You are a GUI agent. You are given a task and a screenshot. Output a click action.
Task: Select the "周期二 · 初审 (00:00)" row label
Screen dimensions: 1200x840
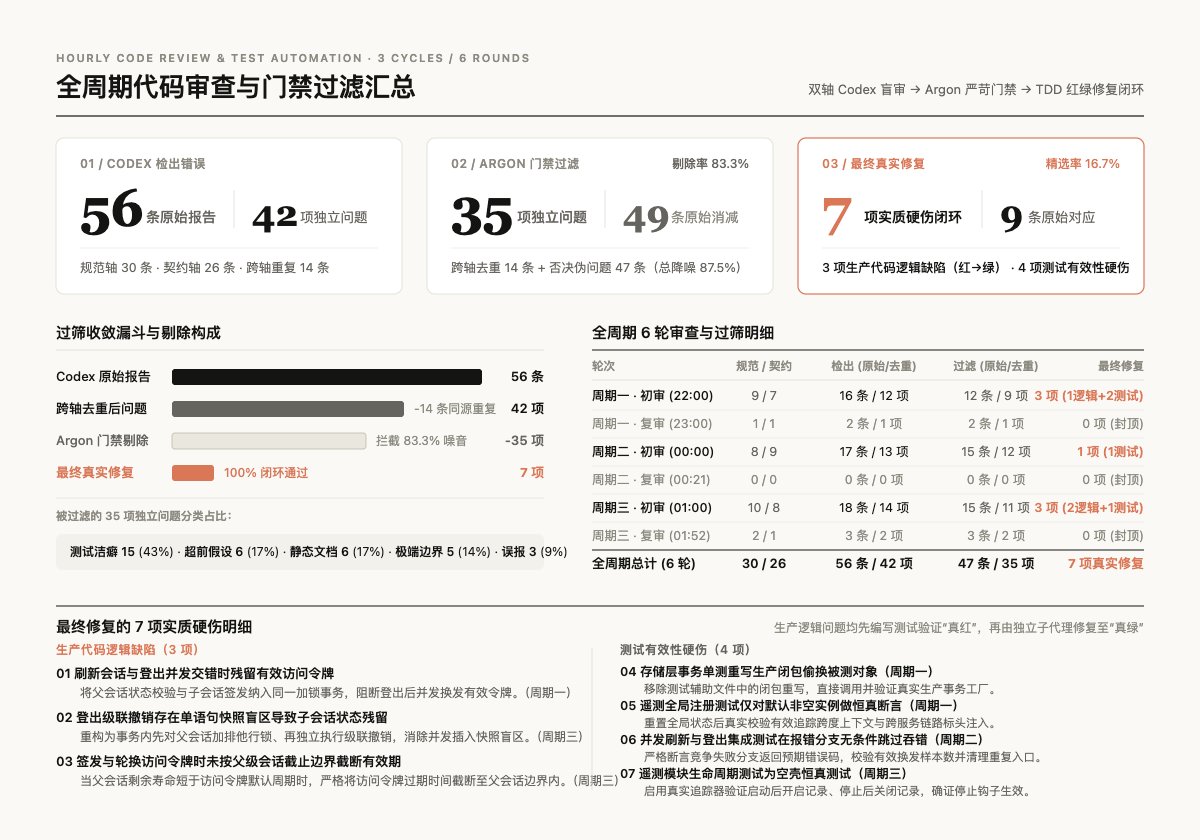point(652,452)
